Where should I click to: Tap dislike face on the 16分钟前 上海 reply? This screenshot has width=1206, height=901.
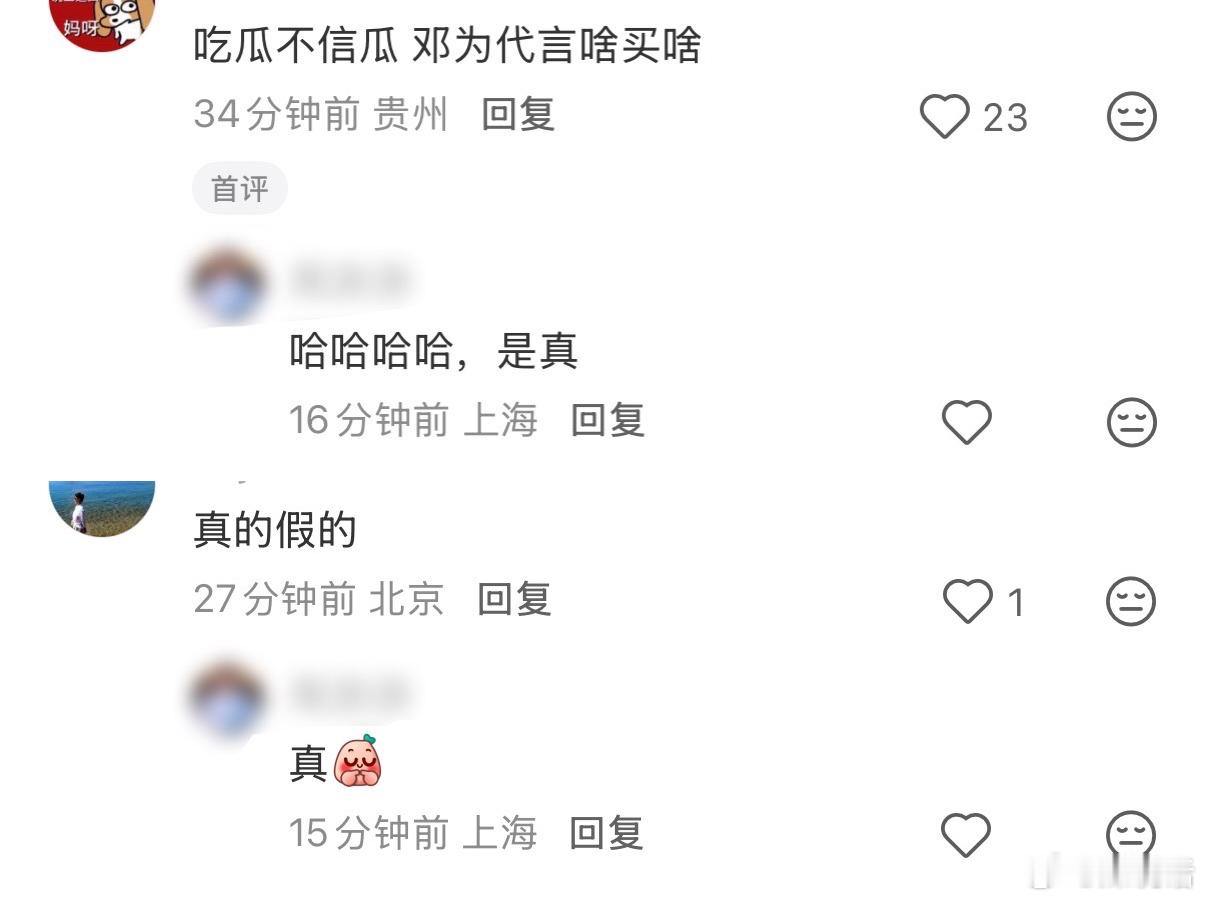click(x=1132, y=422)
